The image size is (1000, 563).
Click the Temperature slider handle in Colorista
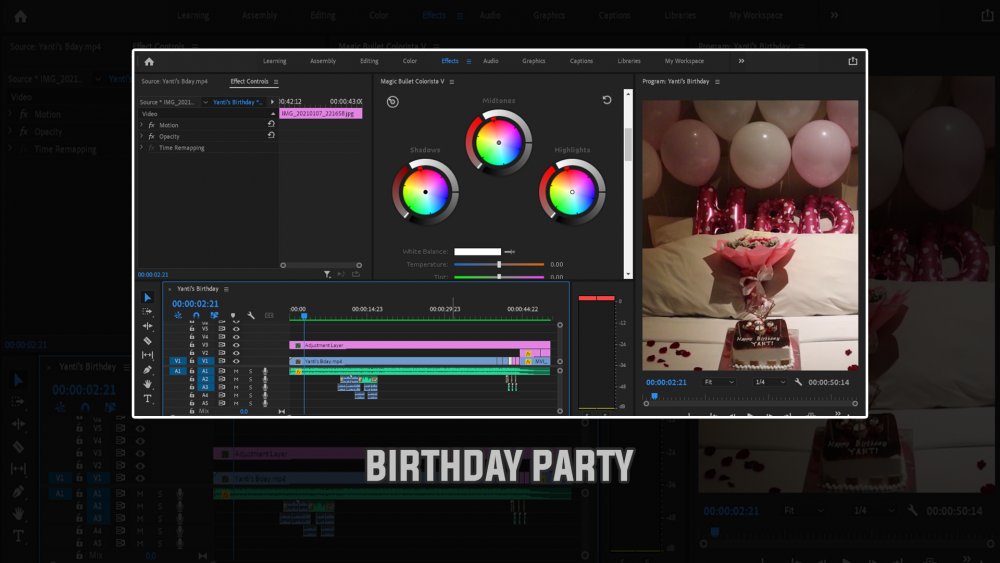pos(499,264)
